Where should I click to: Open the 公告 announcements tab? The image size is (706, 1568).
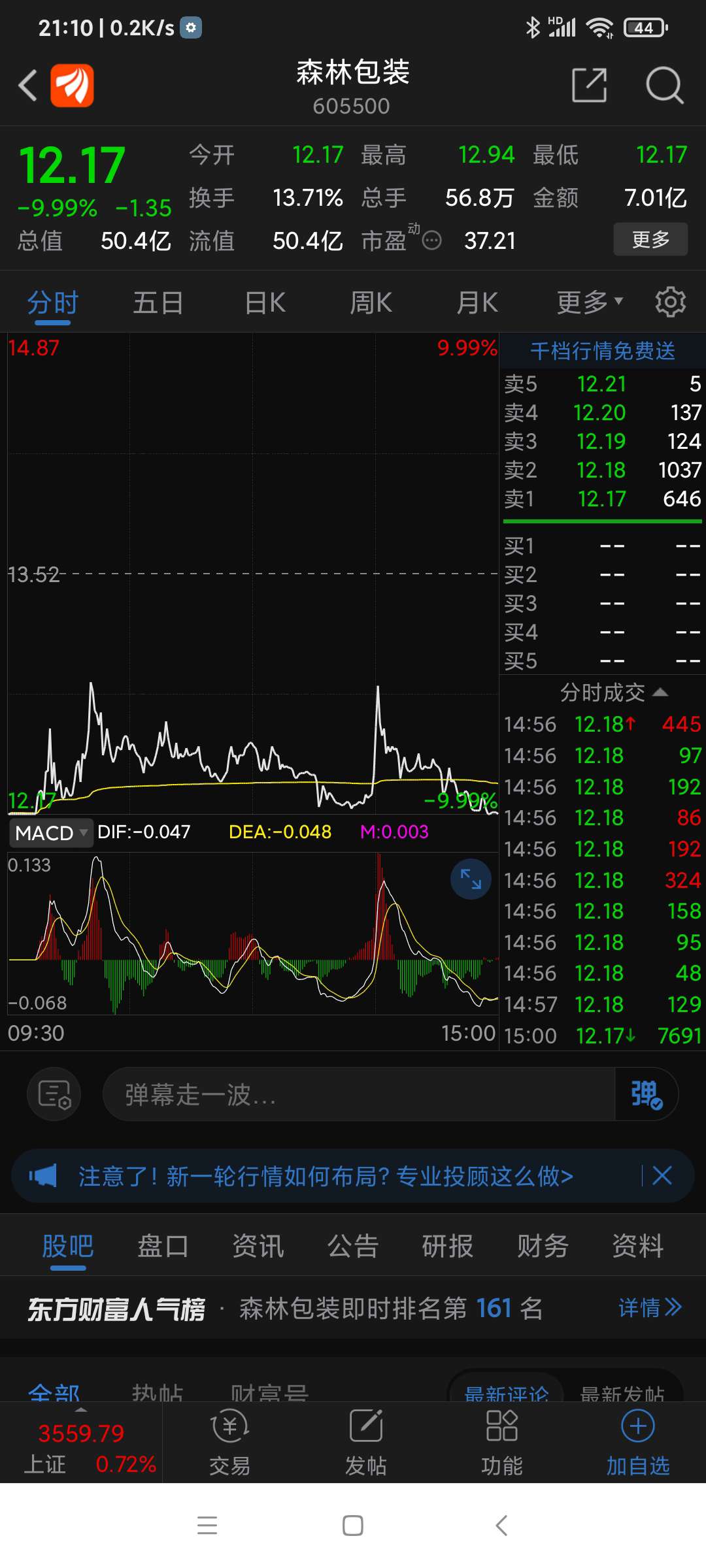tap(353, 1246)
